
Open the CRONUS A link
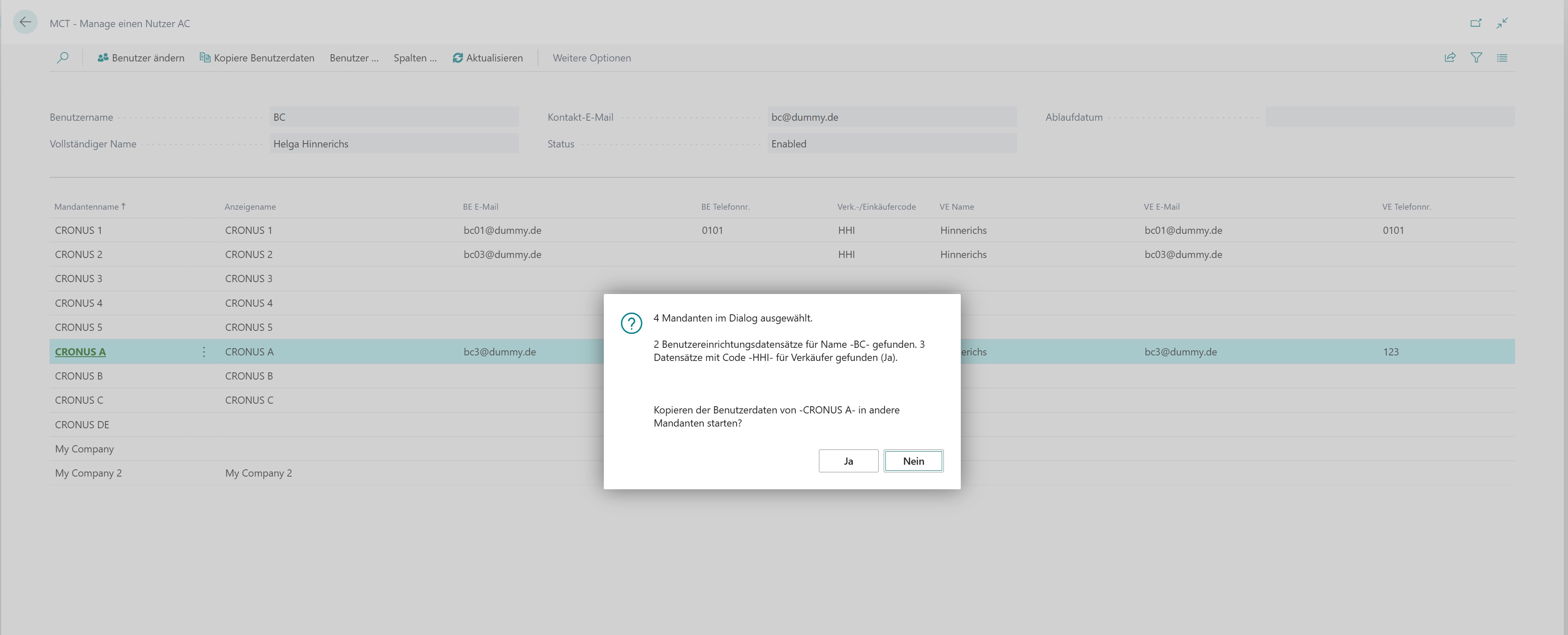[x=80, y=352]
